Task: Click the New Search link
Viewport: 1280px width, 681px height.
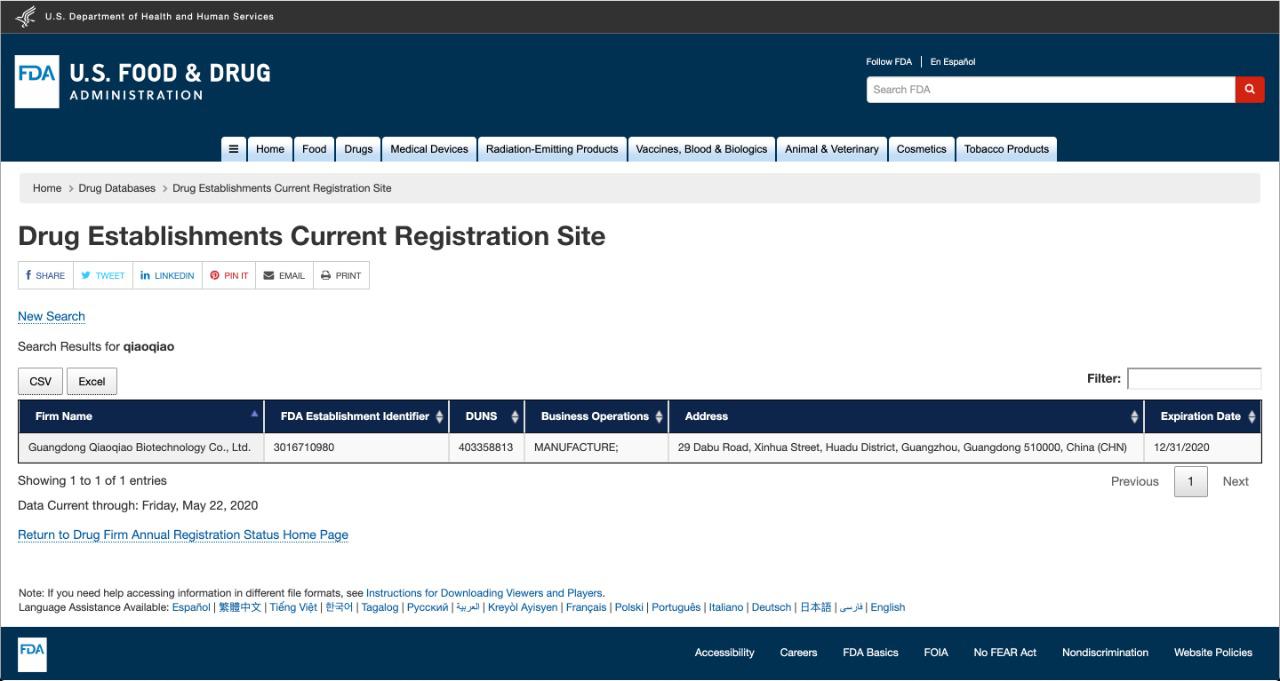Action: (51, 316)
